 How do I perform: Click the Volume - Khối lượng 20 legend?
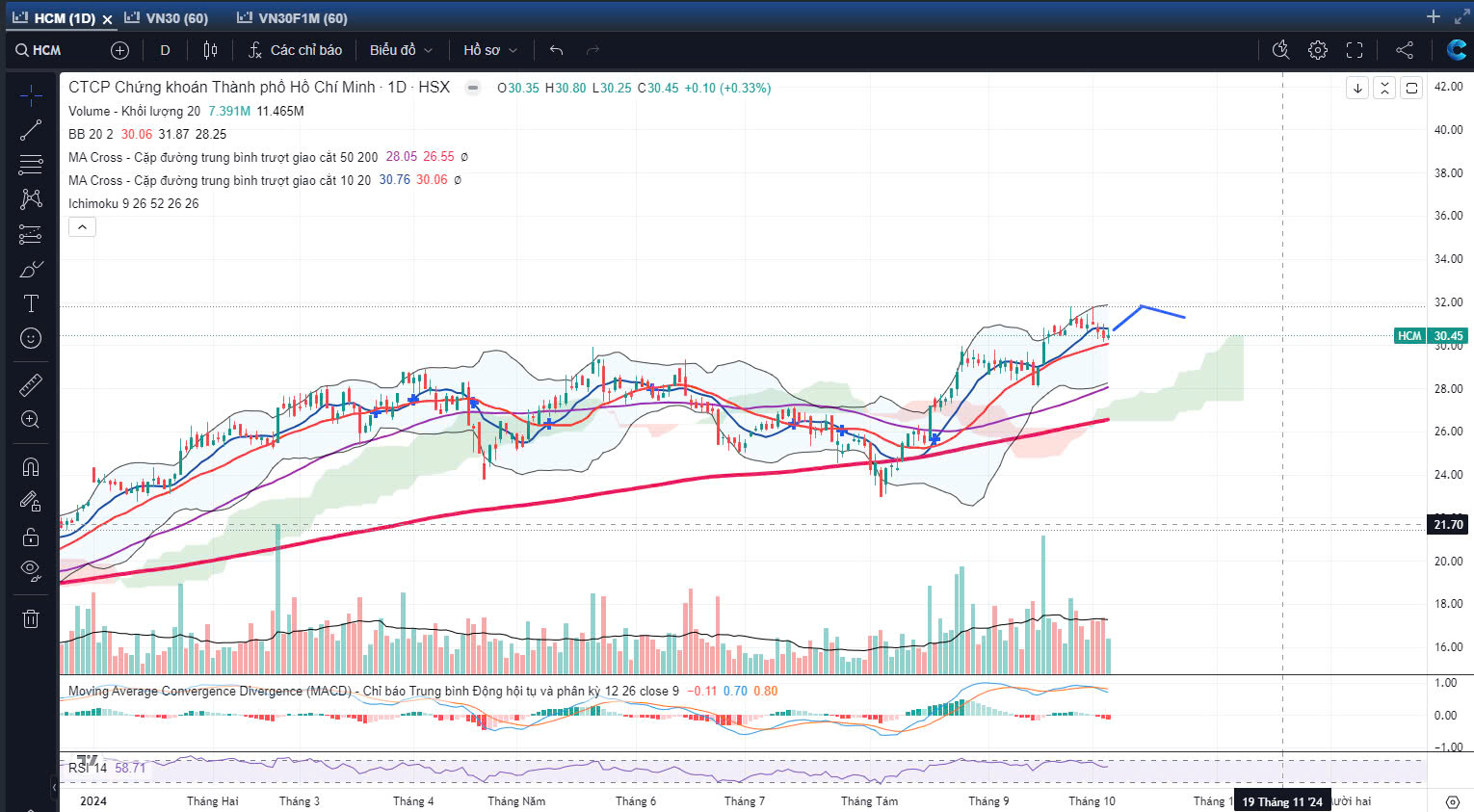pyautogui.click(x=134, y=111)
